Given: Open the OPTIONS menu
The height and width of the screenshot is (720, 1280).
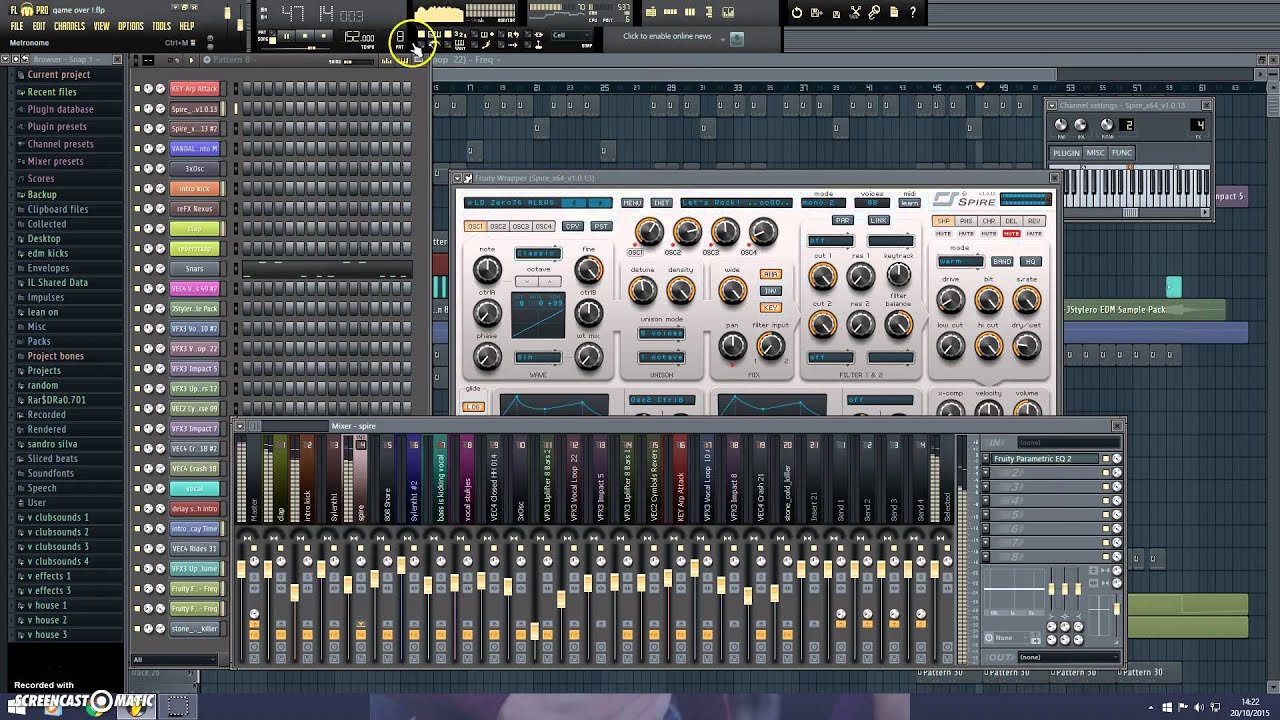Looking at the screenshot, I should click(131, 26).
